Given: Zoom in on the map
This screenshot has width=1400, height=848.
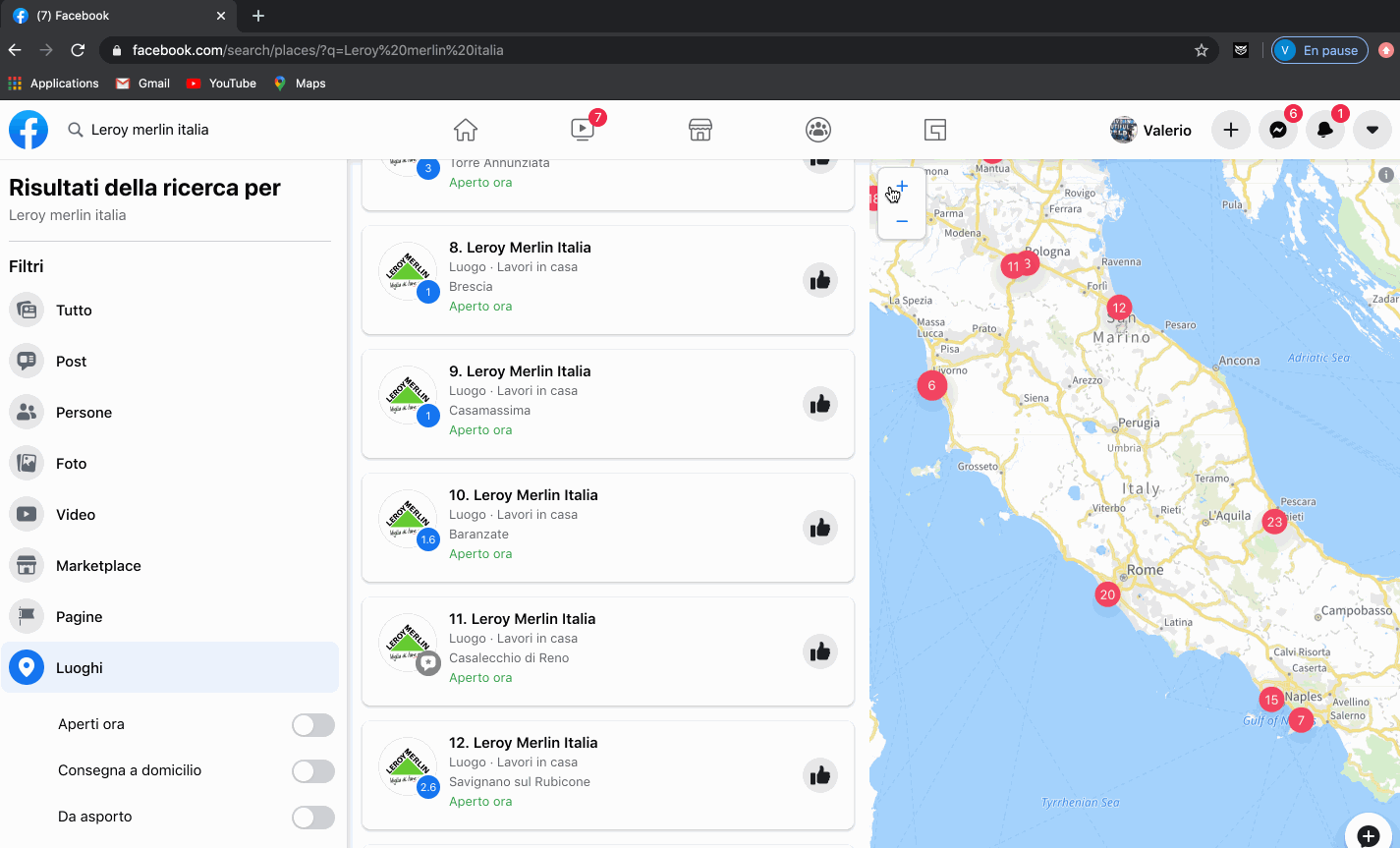Looking at the screenshot, I should tap(902, 187).
